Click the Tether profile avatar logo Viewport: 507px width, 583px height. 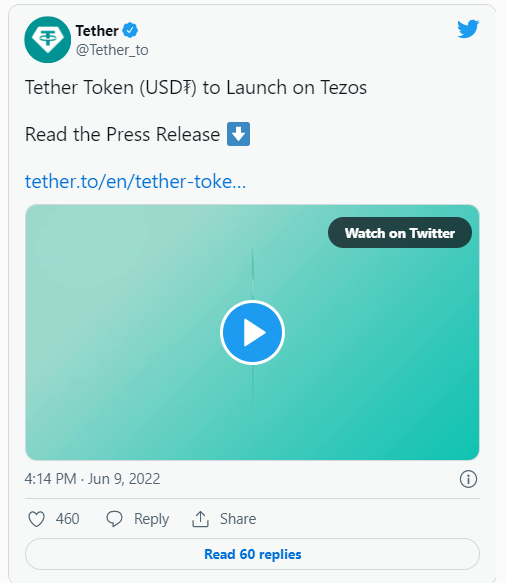click(48, 39)
